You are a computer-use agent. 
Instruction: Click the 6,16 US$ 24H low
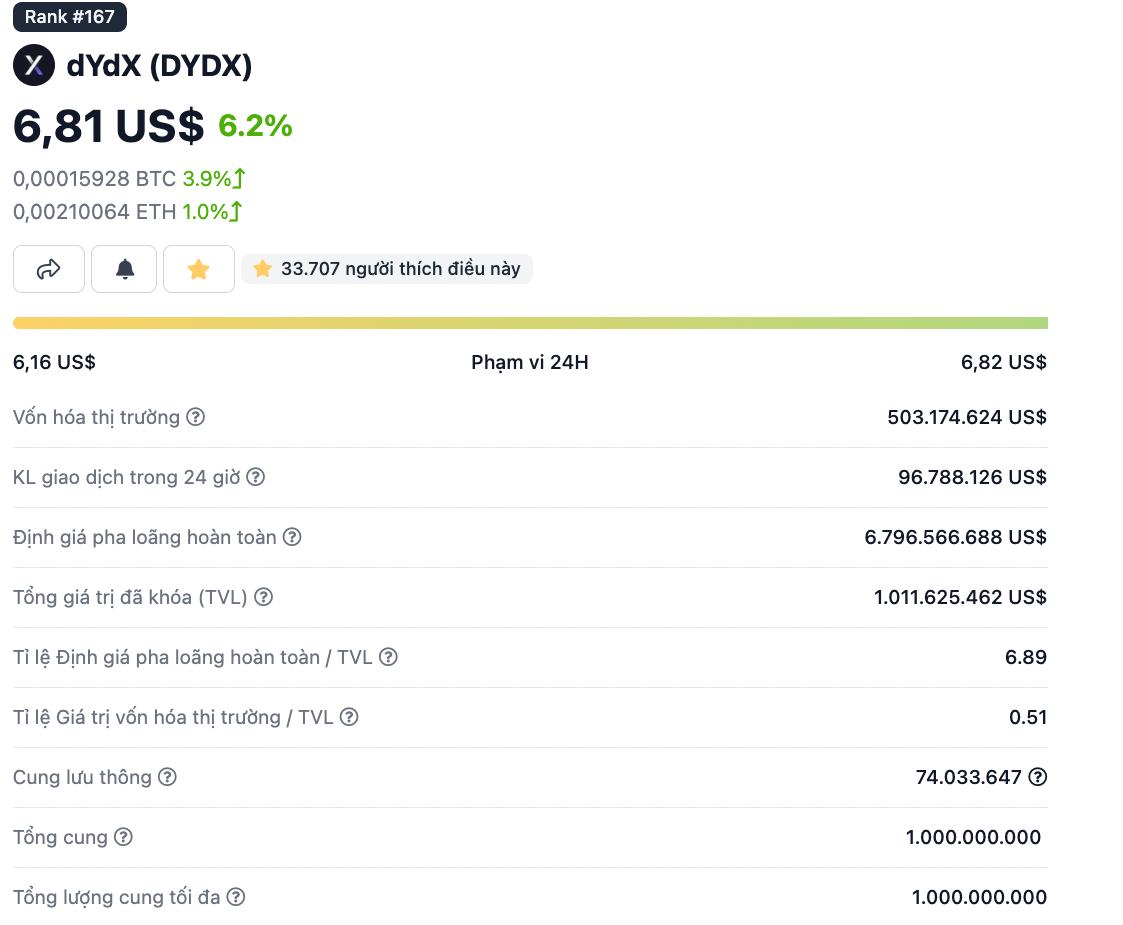[x=54, y=362]
